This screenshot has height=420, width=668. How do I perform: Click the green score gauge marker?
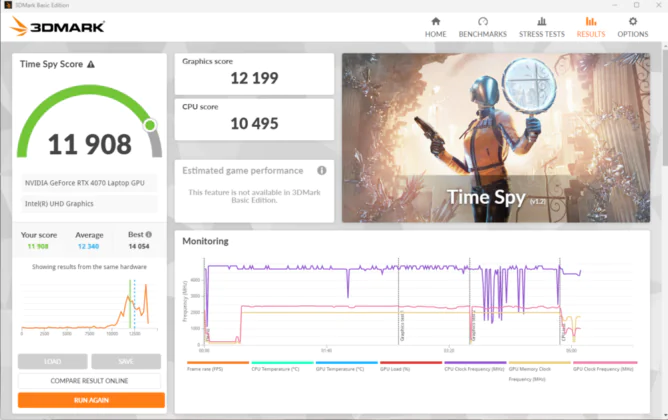coord(150,125)
